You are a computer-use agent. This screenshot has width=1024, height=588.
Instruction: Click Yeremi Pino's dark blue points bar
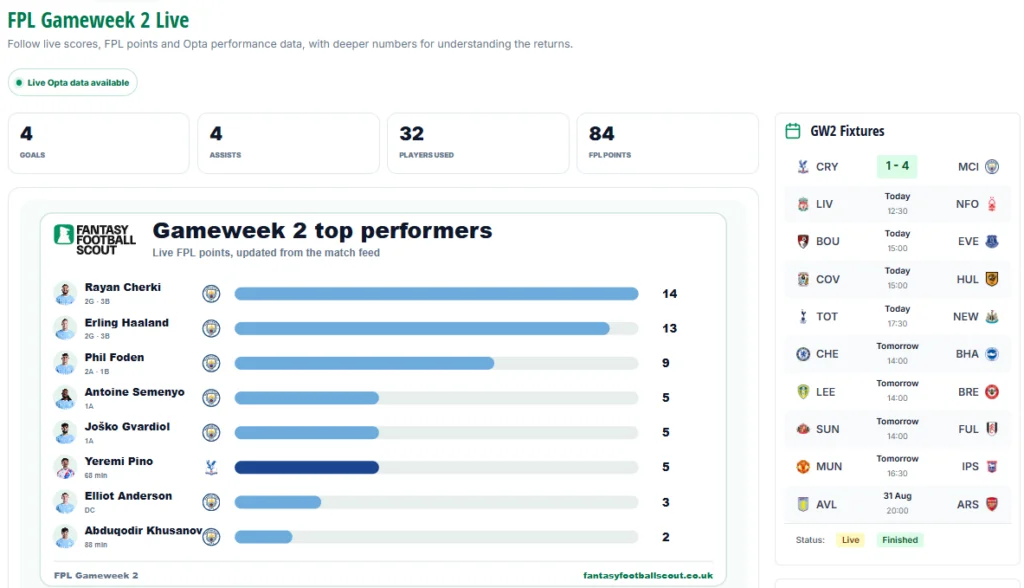pyautogui.click(x=307, y=467)
